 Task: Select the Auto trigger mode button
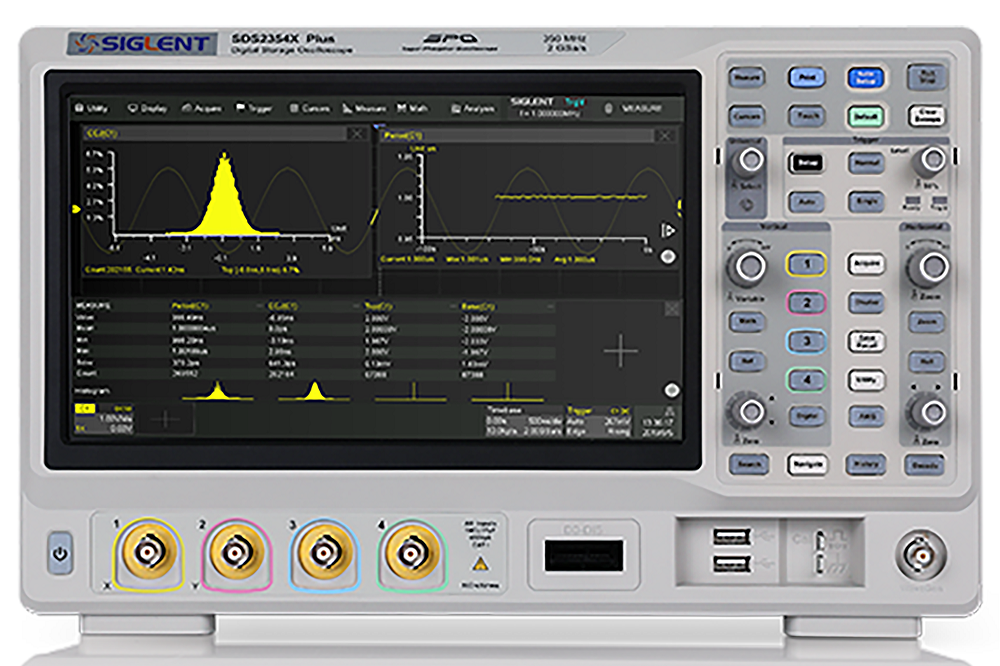pos(806,202)
